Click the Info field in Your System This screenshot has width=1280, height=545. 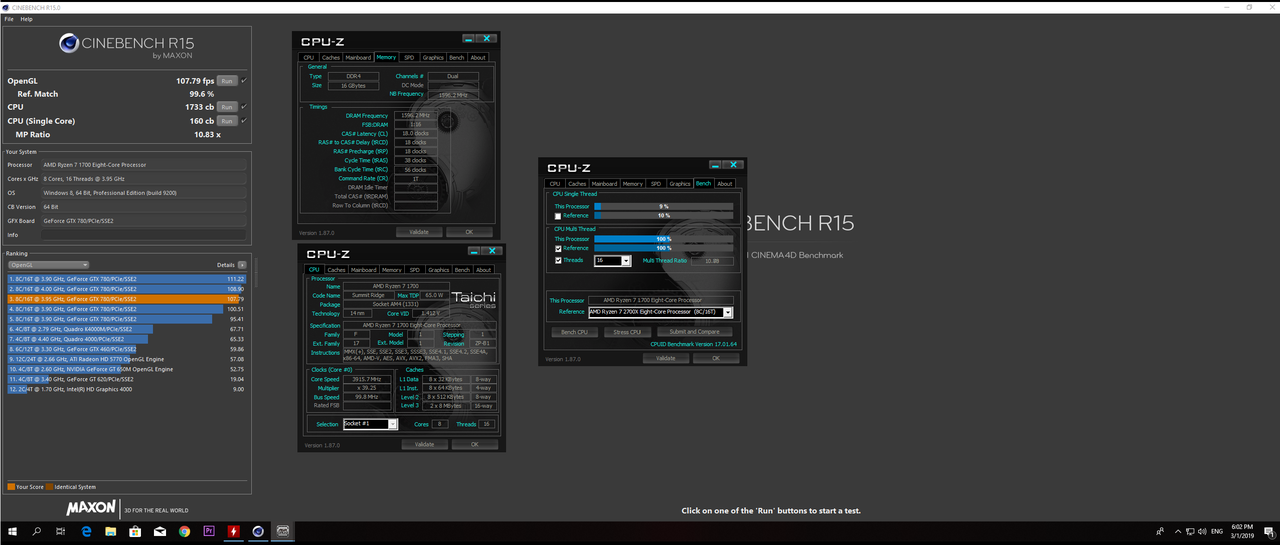[x=143, y=235]
